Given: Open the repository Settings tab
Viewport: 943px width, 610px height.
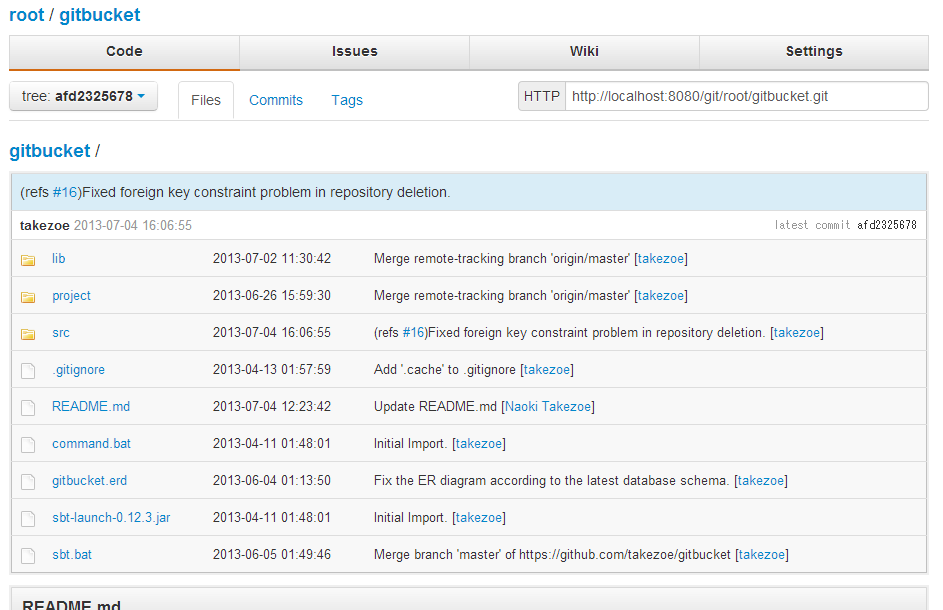Looking at the screenshot, I should coord(813,51).
